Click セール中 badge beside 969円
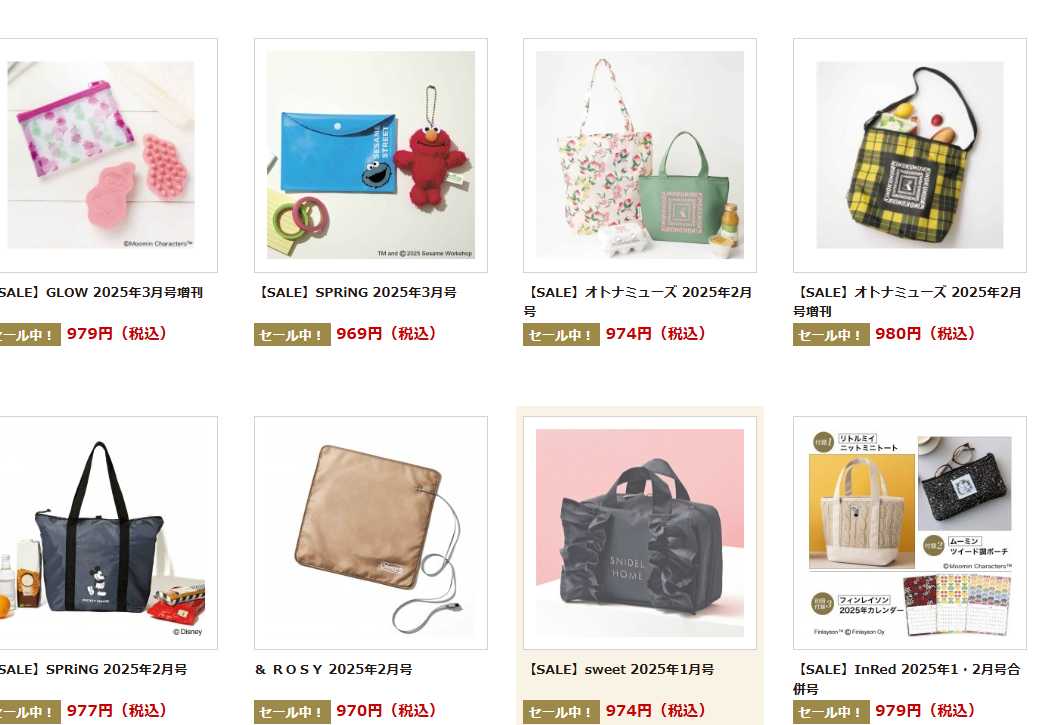The height and width of the screenshot is (725, 1043). [x=292, y=335]
